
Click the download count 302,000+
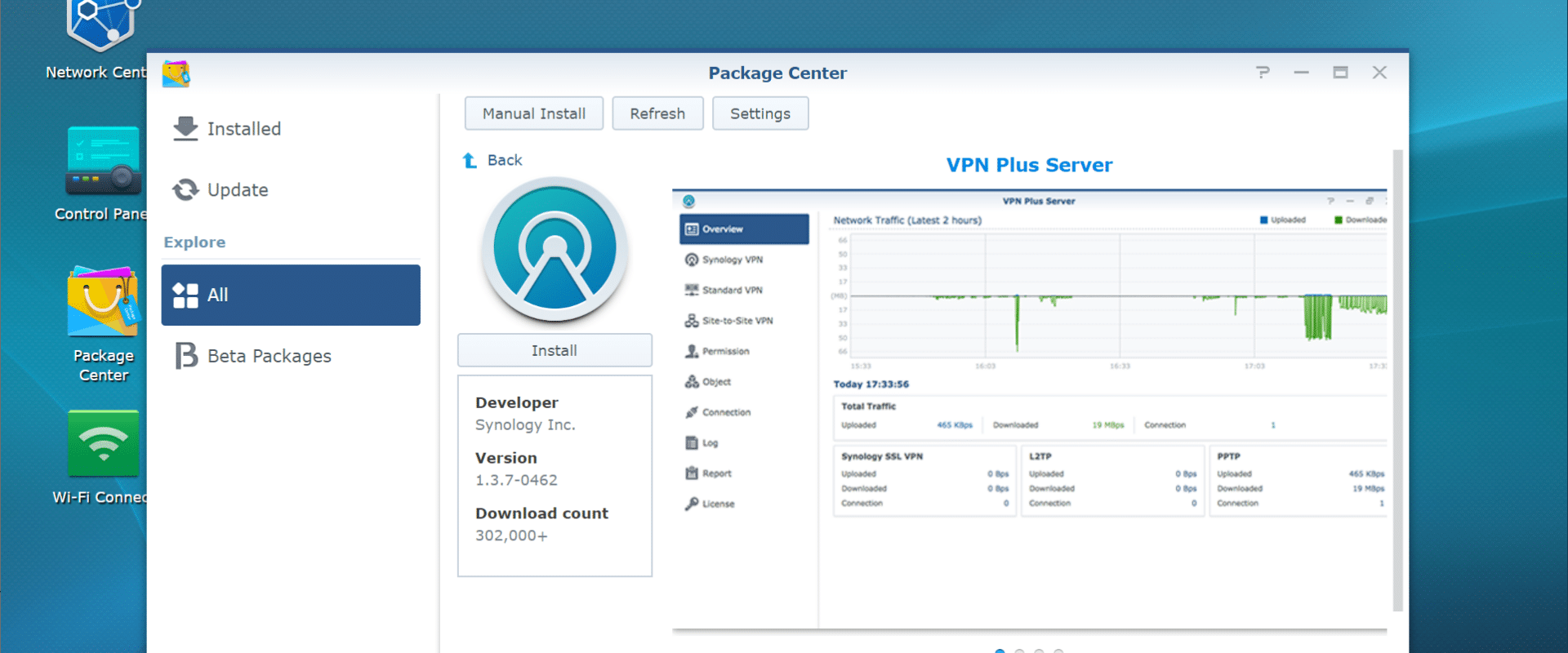pyautogui.click(x=511, y=535)
